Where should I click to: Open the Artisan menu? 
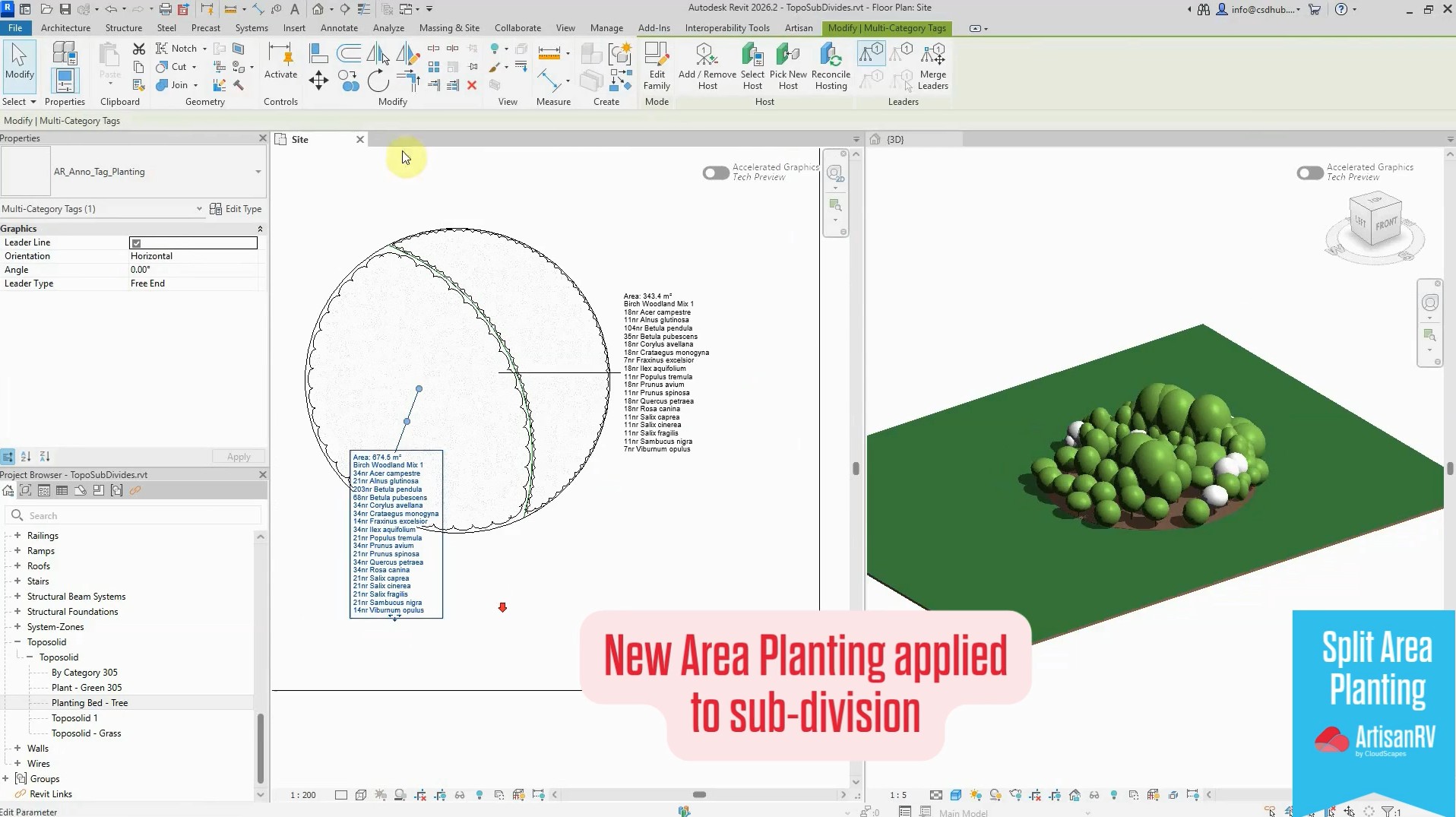[x=798, y=28]
